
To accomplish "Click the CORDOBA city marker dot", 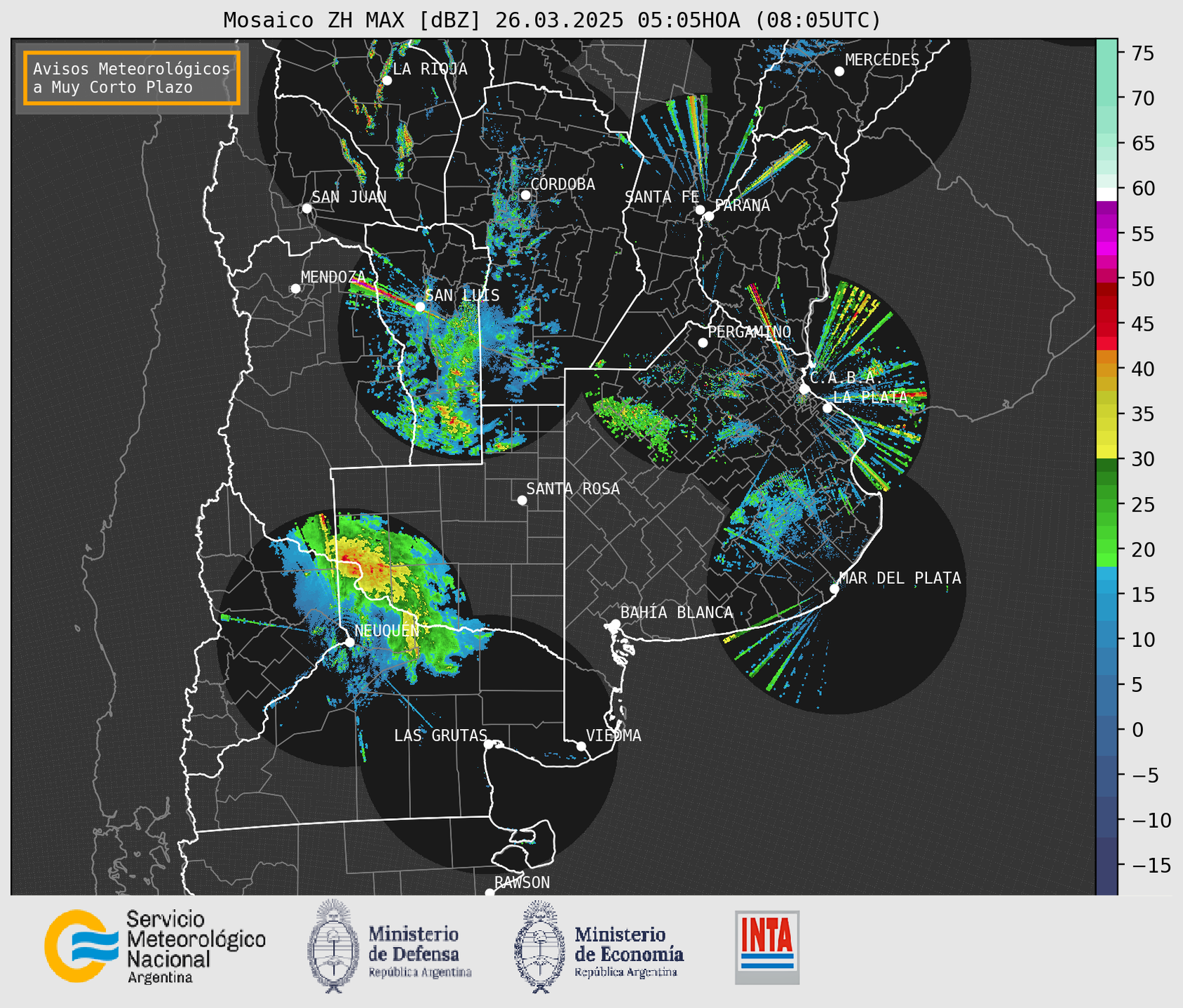I will [525, 195].
